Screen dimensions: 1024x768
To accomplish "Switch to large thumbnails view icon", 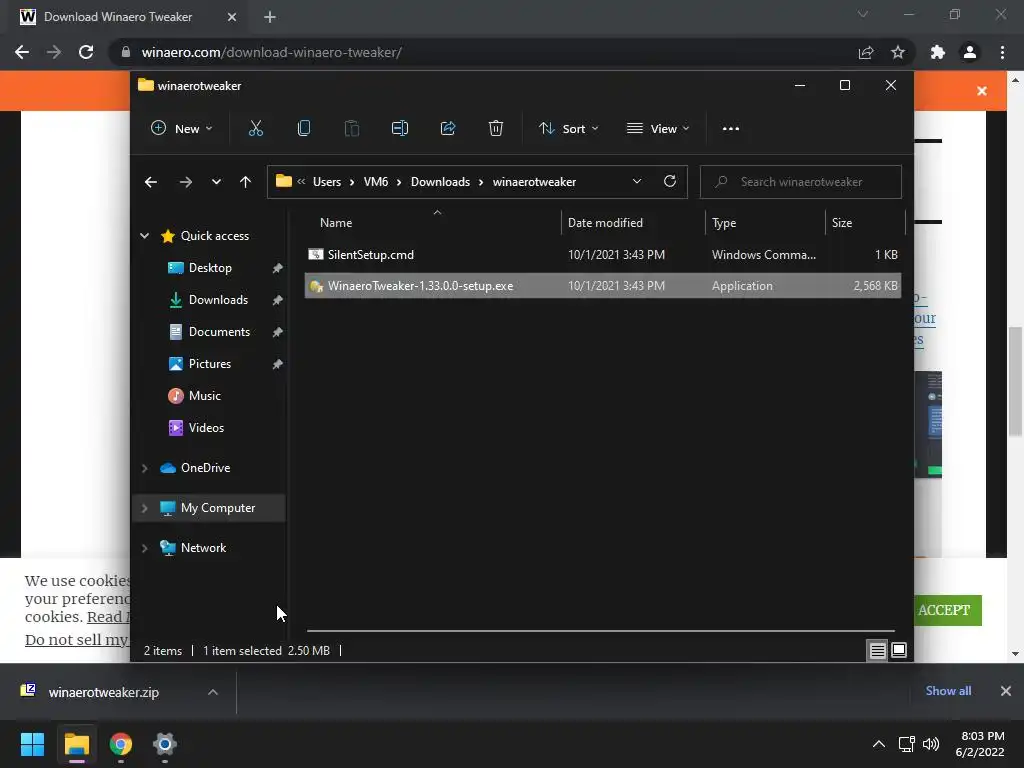I will pos(899,650).
